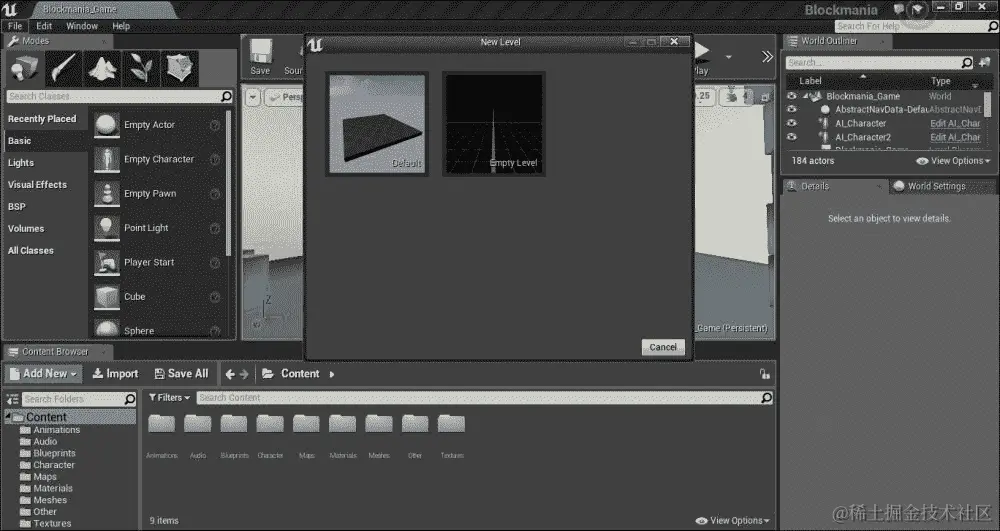The width and height of the screenshot is (1000, 531).
Task: Click the Save All button
Action: (181, 374)
